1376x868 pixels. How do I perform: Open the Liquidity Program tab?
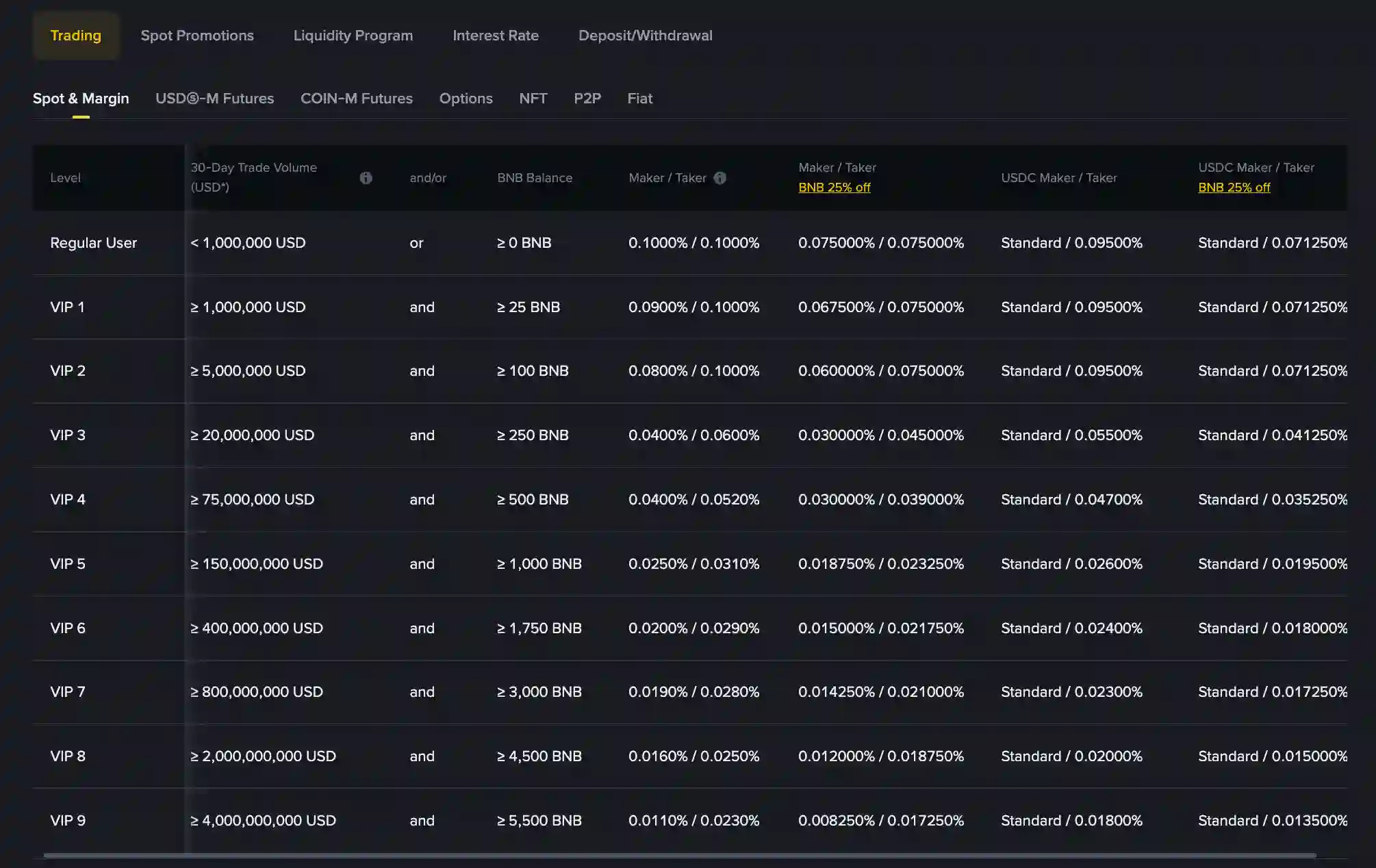click(353, 35)
